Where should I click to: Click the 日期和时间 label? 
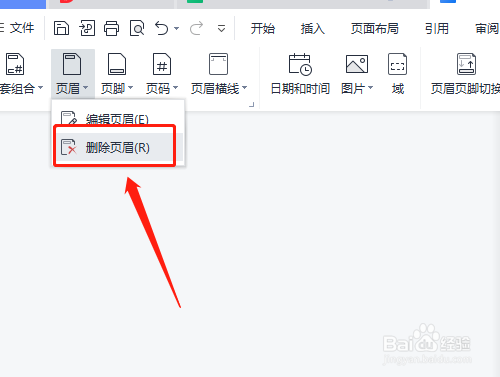tap(300, 89)
